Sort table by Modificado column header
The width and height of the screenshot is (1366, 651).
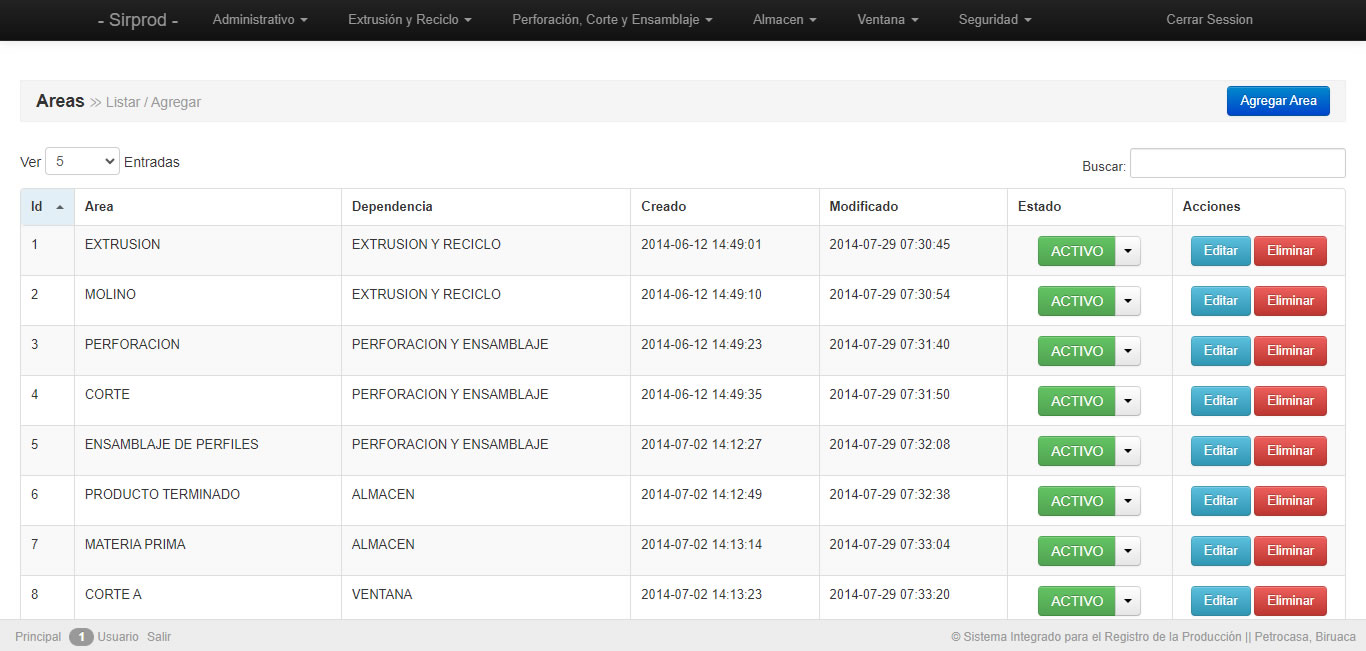[913, 207]
